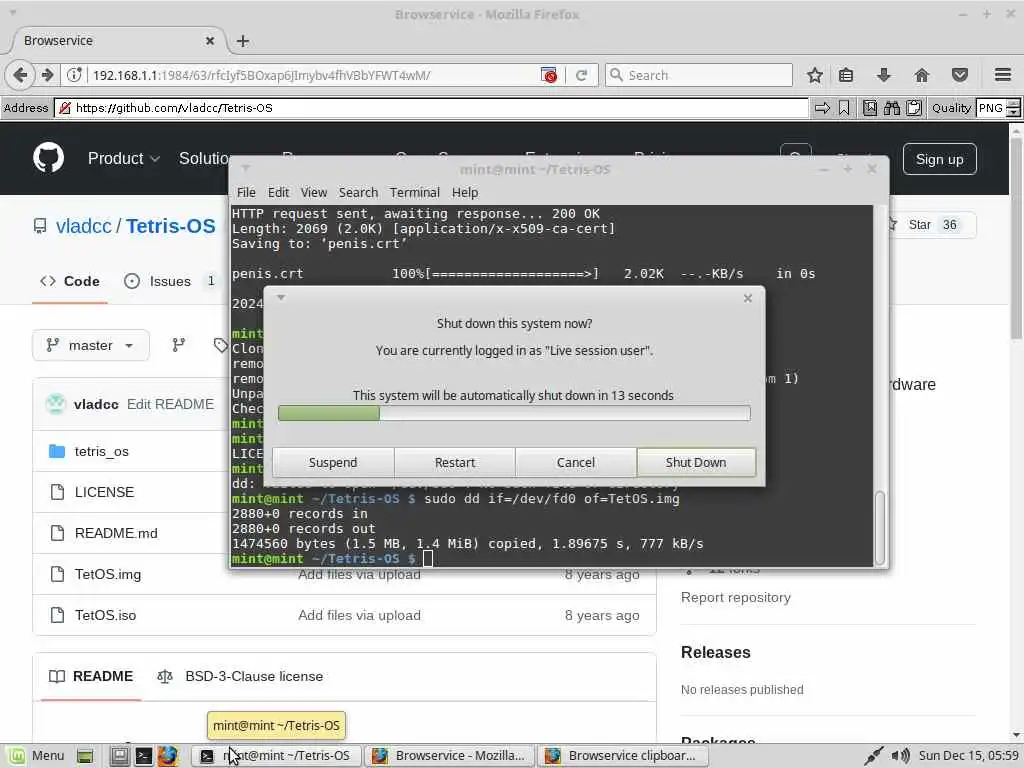This screenshot has height=768, width=1024.
Task: Click the Firefox forward arrow button
Action: (47, 75)
